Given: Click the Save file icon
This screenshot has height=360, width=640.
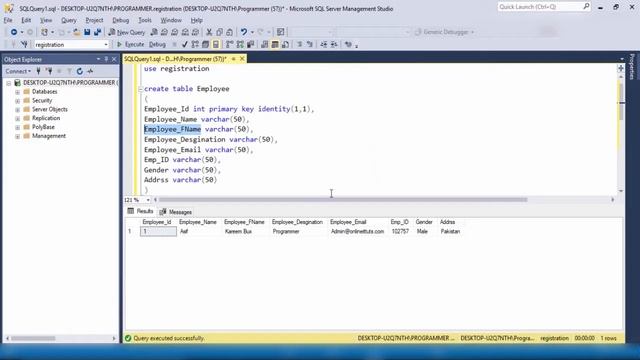Looking at the screenshot, I should (87, 32).
